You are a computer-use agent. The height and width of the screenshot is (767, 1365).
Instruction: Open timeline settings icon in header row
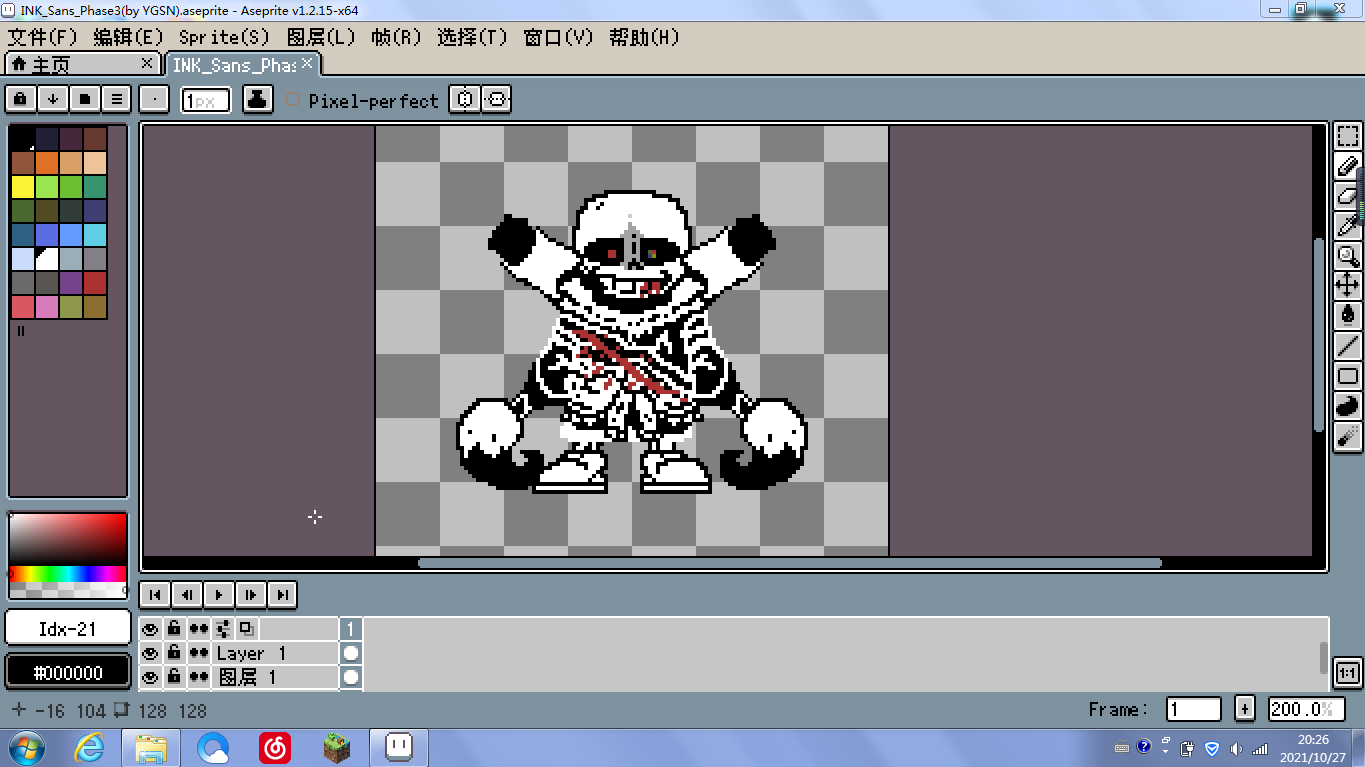tap(222, 629)
